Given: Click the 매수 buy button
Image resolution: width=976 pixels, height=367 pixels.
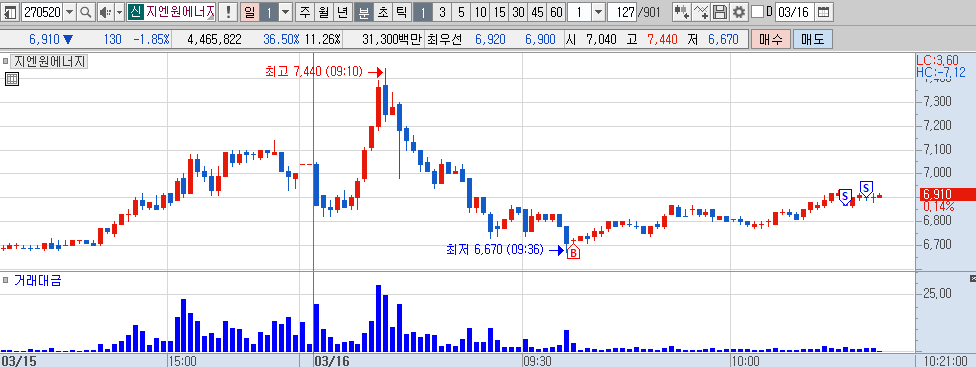Looking at the screenshot, I should pos(771,40).
